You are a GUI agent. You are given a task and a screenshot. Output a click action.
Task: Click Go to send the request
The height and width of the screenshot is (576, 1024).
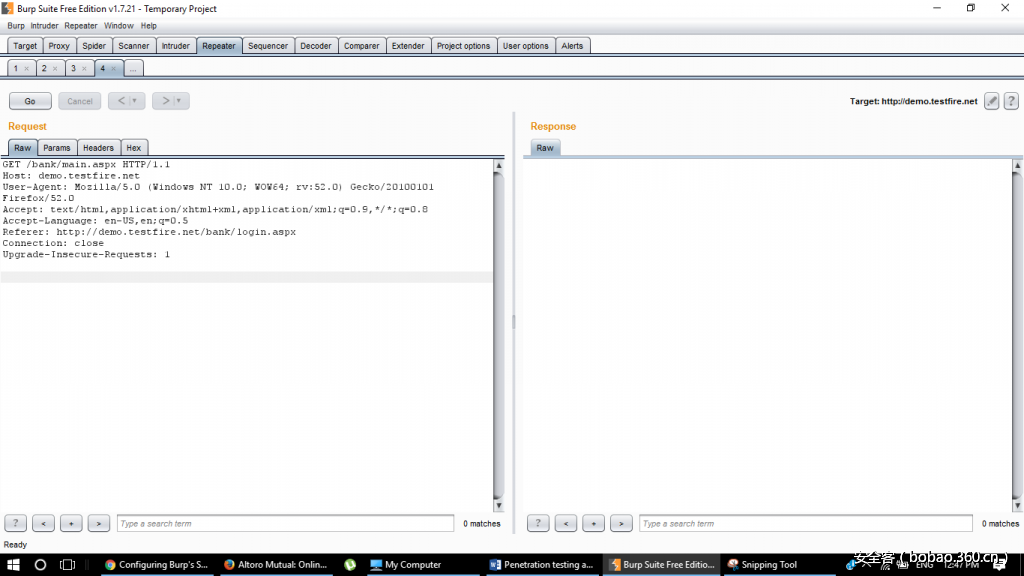tap(30, 100)
